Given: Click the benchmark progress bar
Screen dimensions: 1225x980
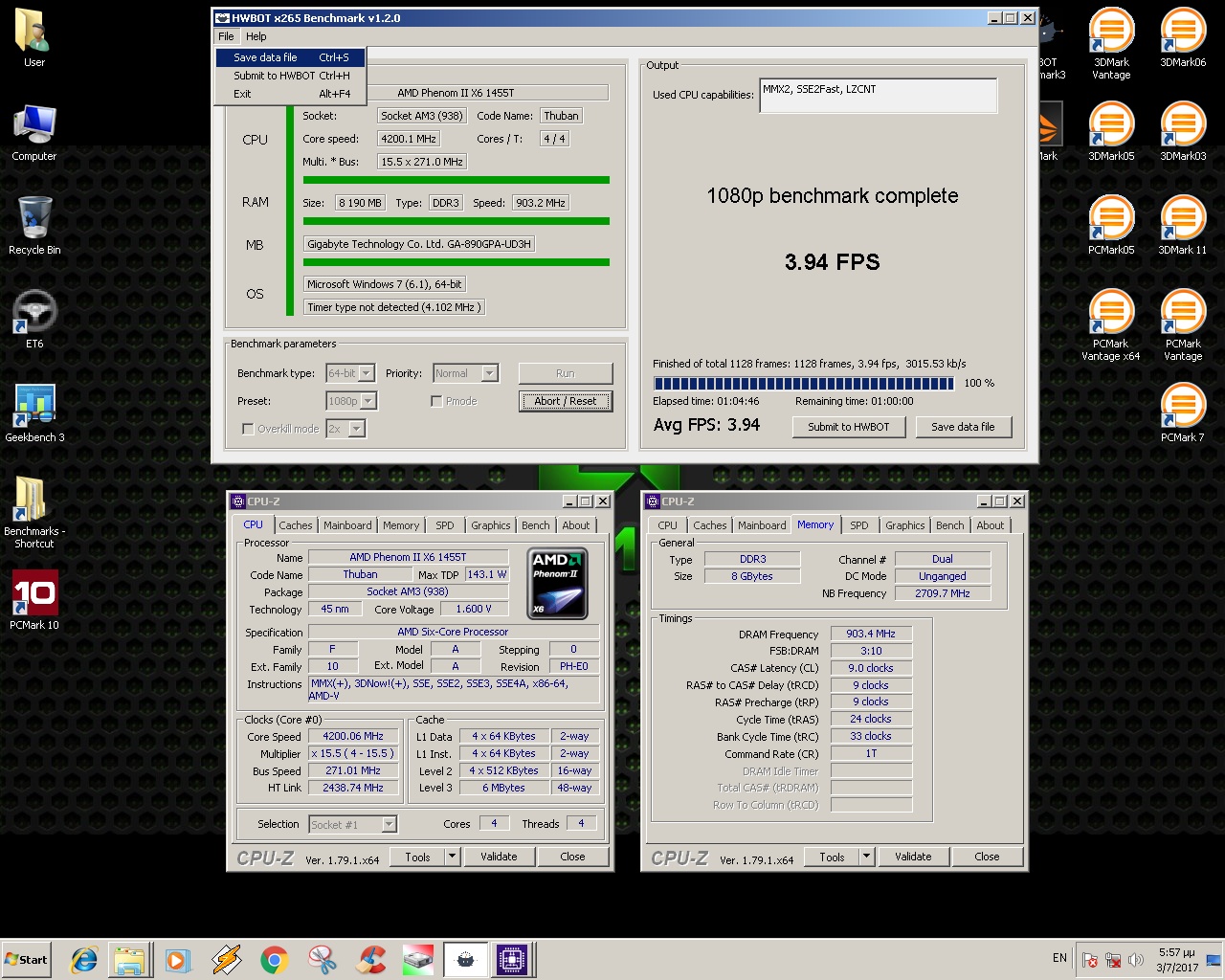Looking at the screenshot, I should tap(804, 383).
